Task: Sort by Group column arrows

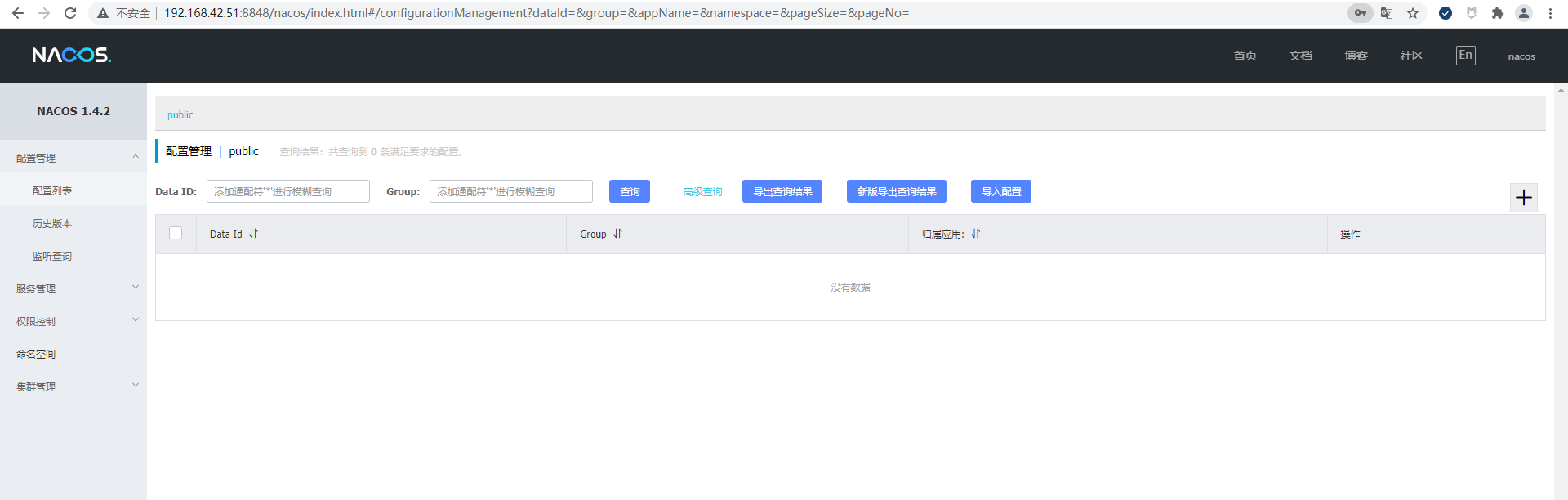Action: (x=617, y=234)
